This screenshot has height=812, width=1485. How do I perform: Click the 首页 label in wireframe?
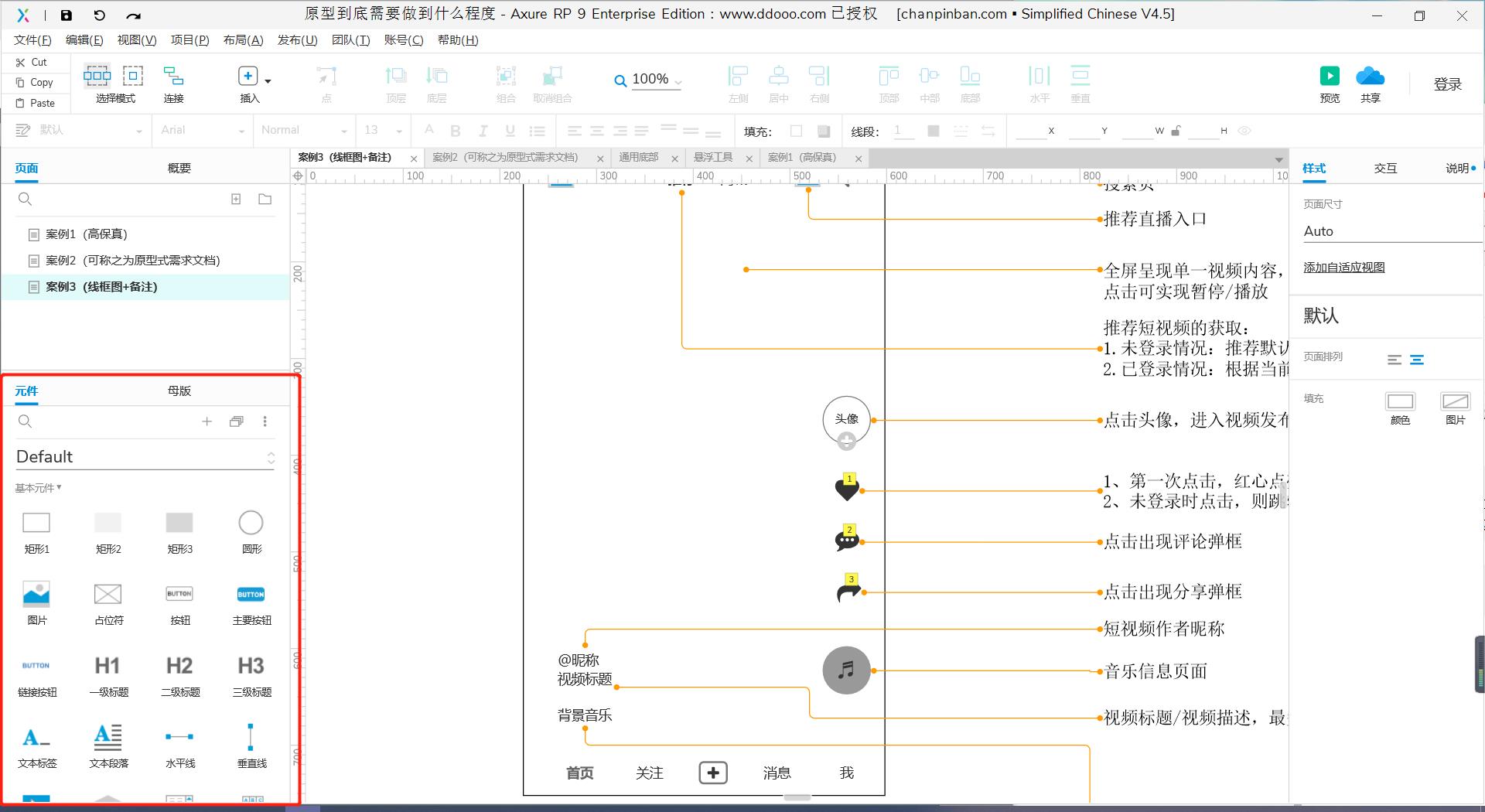pyautogui.click(x=580, y=773)
